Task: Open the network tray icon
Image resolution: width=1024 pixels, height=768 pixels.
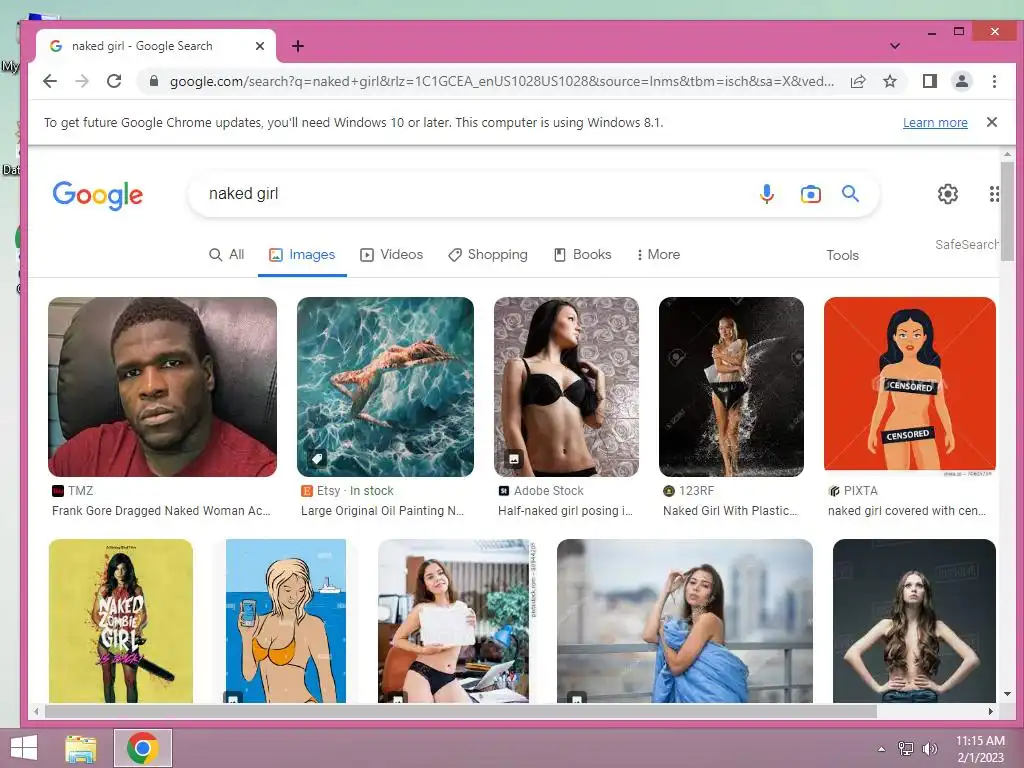Action: (x=906, y=748)
